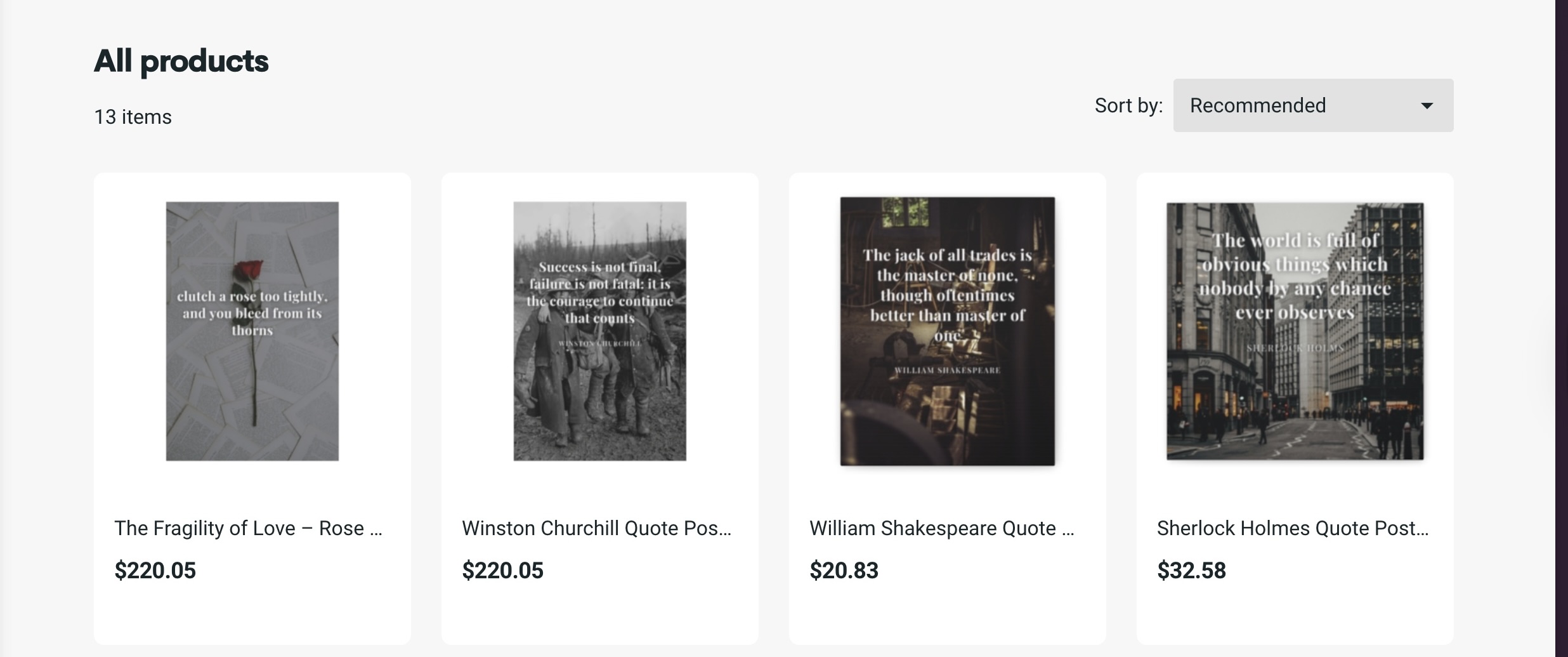Open the William Shakespeare quote poster image
This screenshot has width=1568, height=657.
coord(946,329)
